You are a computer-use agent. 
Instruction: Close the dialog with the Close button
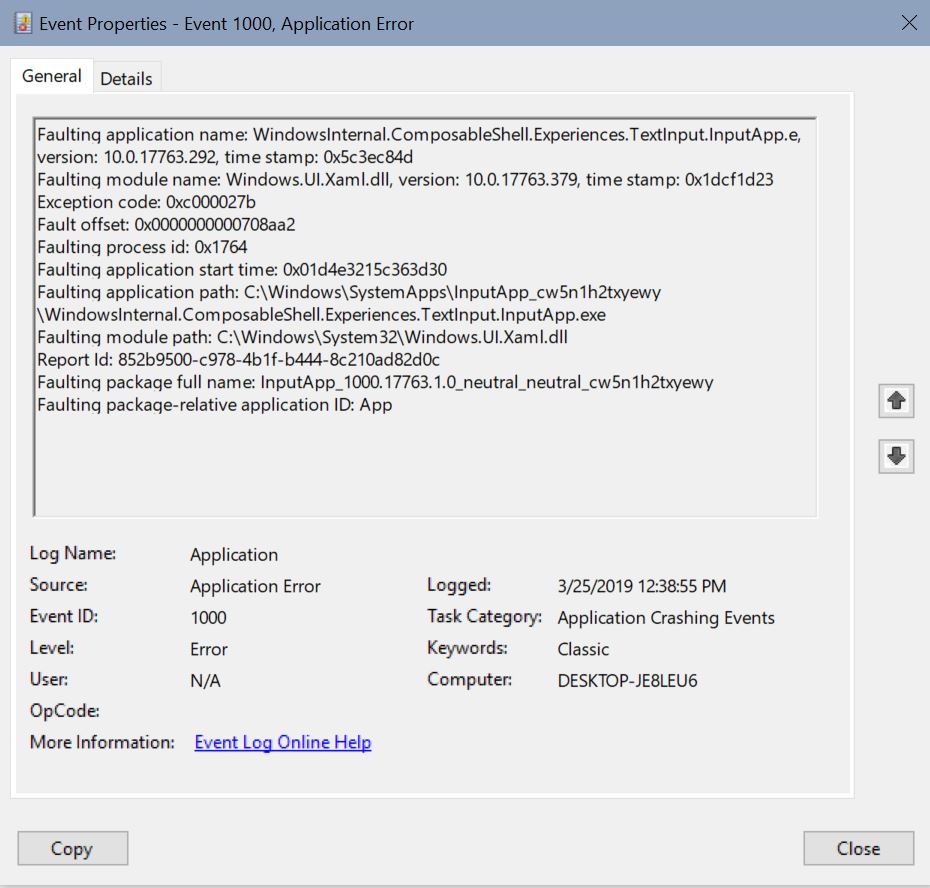click(858, 848)
